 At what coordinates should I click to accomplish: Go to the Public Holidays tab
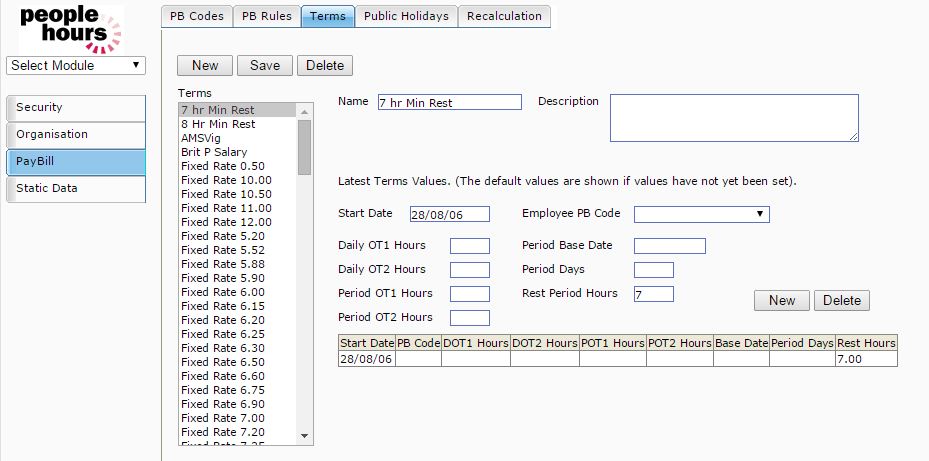point(405,16)
